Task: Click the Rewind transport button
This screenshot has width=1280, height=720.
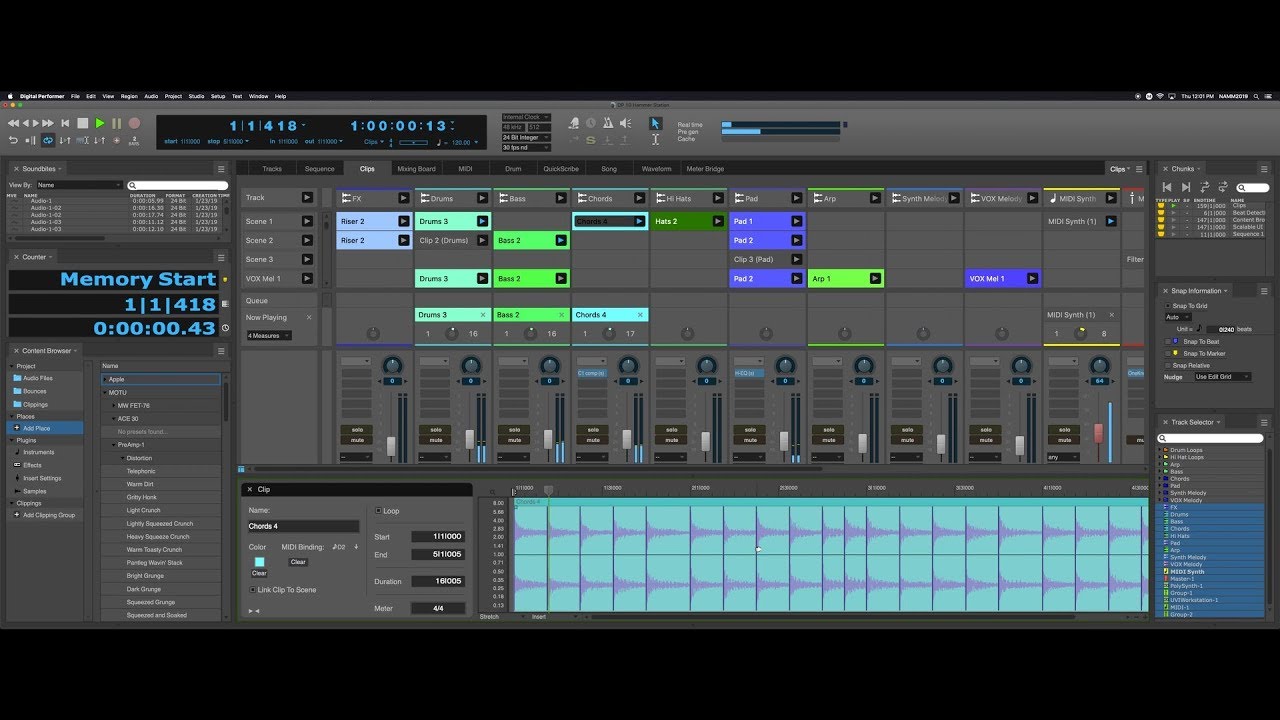Action: point(13,124)
